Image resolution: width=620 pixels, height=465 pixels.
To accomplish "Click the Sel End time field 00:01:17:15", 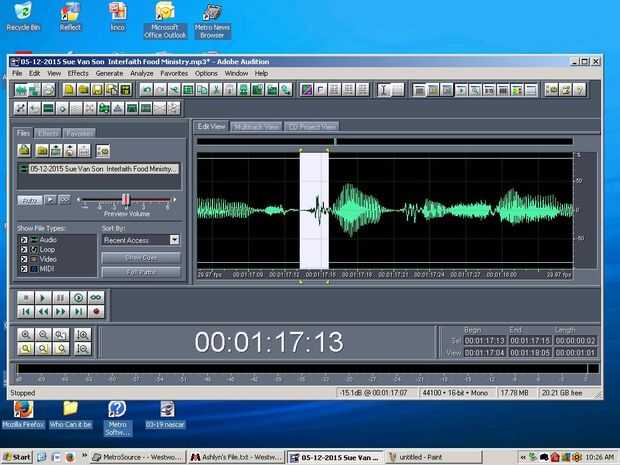I will [x=529, y=341].
